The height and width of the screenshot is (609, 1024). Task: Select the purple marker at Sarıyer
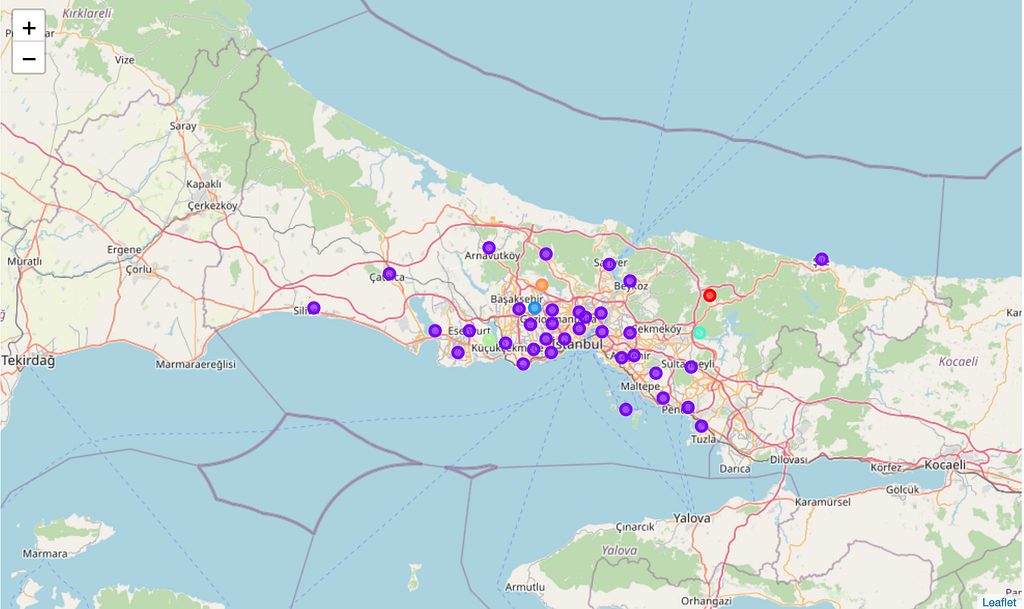click(609, 264)
